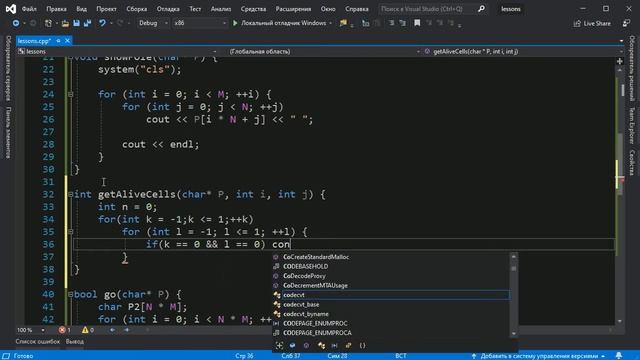Toggle the snippets filter in IntelliSense

[x=280, y=345]
